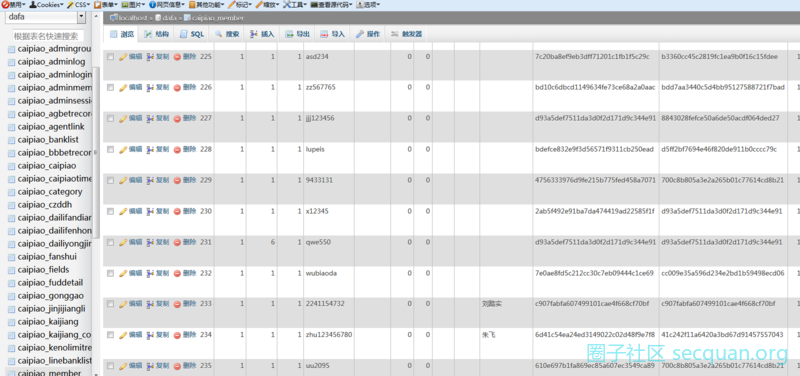Click the table icon beside caipiao_category
This screenshot has height=376, width=800.
pos(11,192)
